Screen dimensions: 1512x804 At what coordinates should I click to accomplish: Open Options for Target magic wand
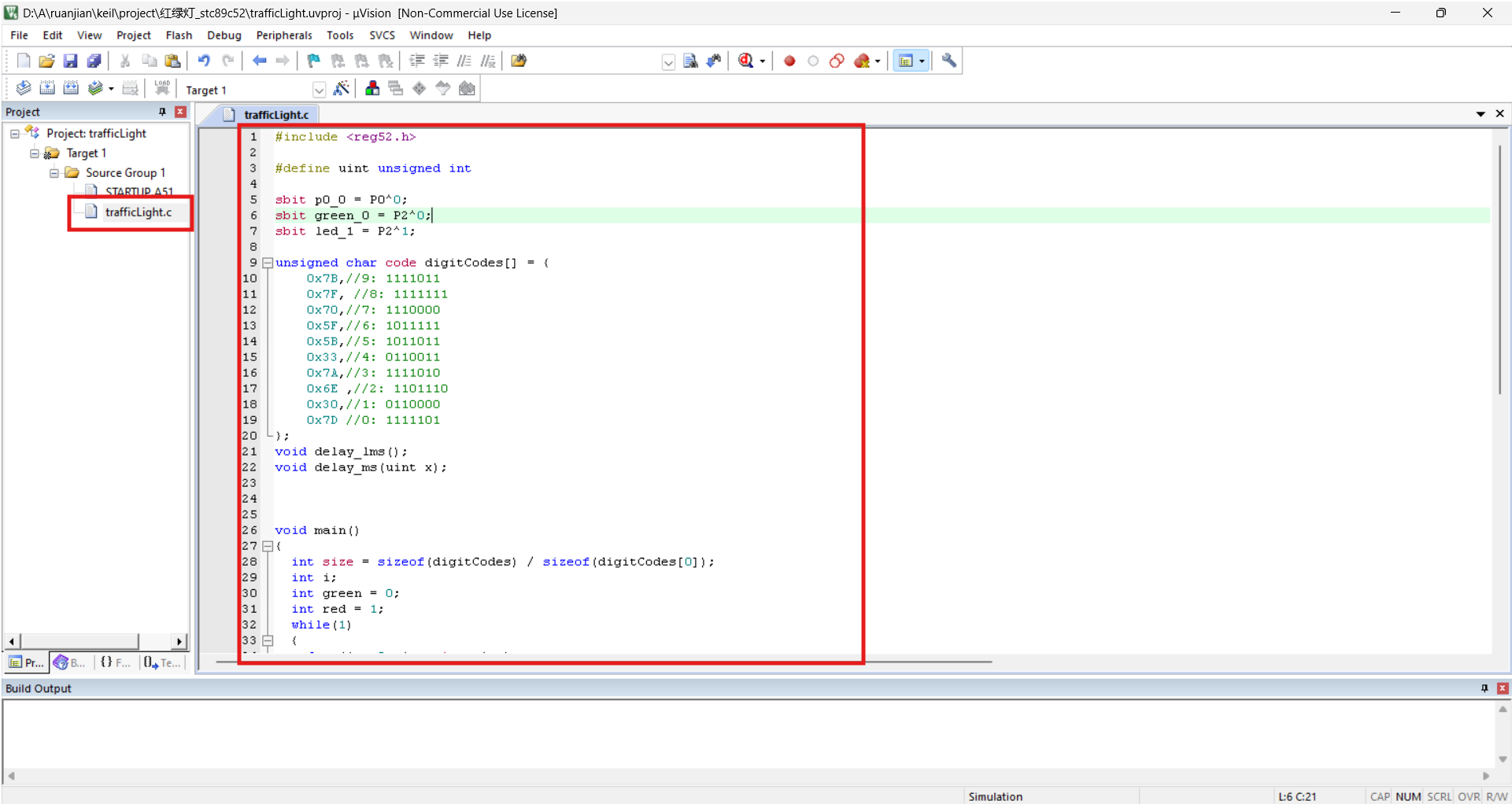click(x=342, y=88)
